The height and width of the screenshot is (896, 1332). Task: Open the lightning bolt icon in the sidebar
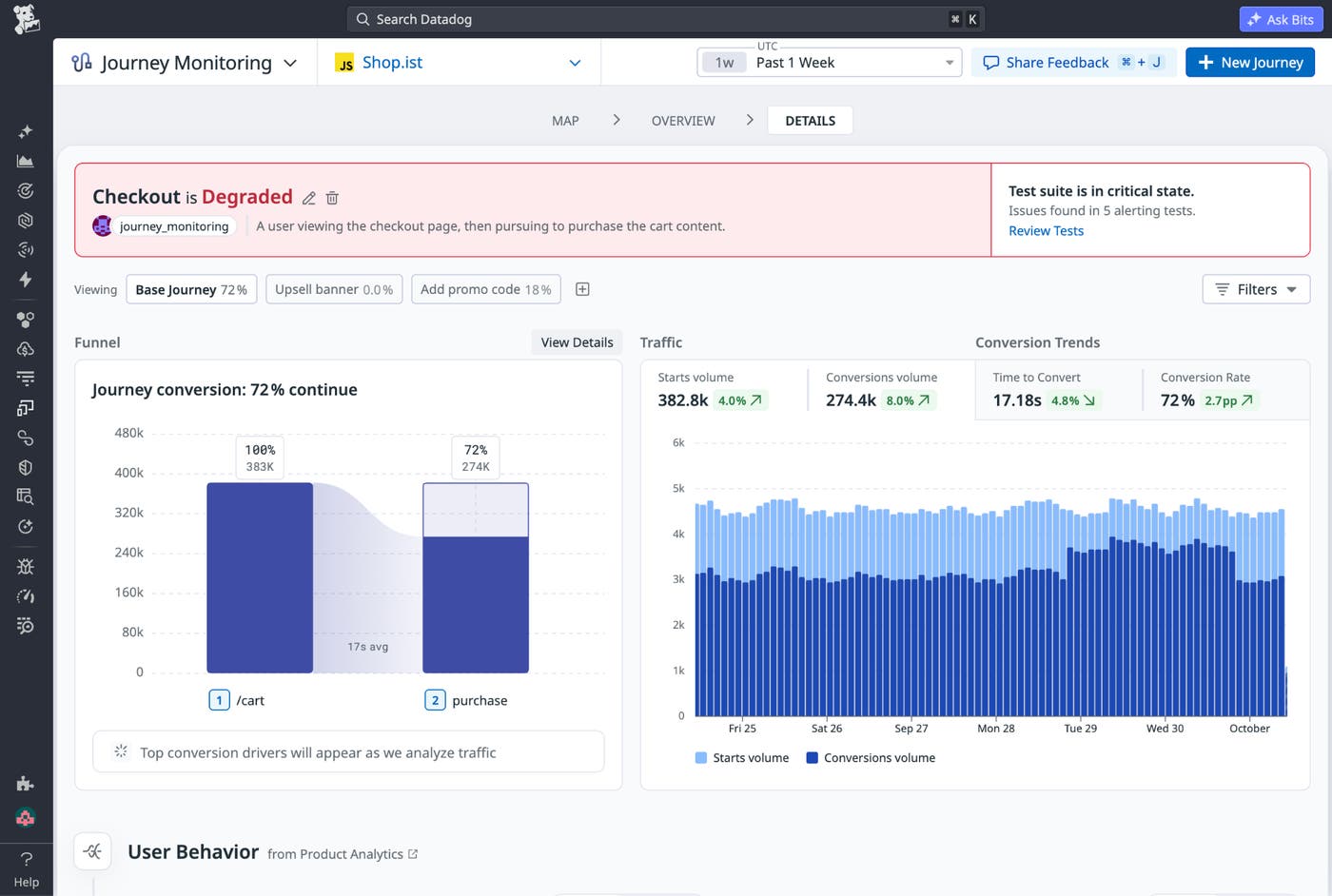click(26, 279)
